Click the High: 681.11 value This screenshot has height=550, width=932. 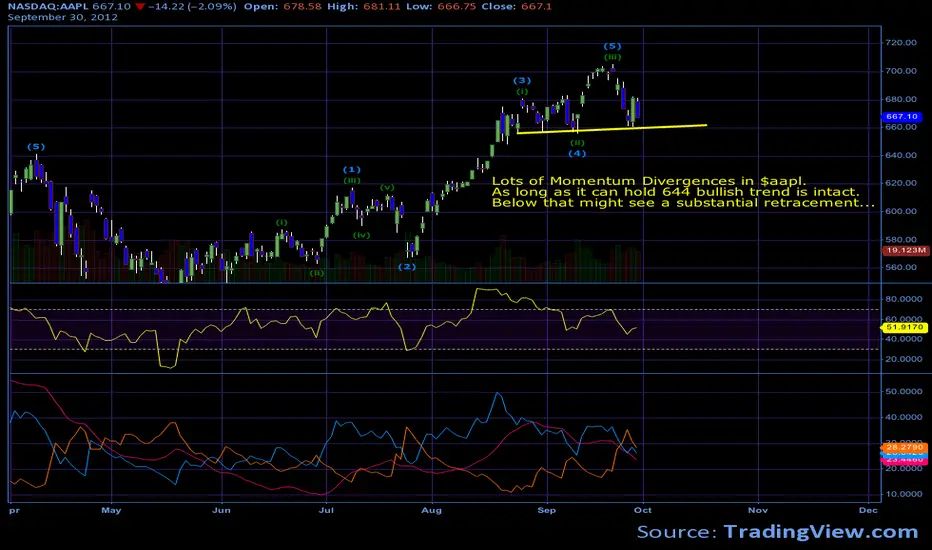pos(364,7)
